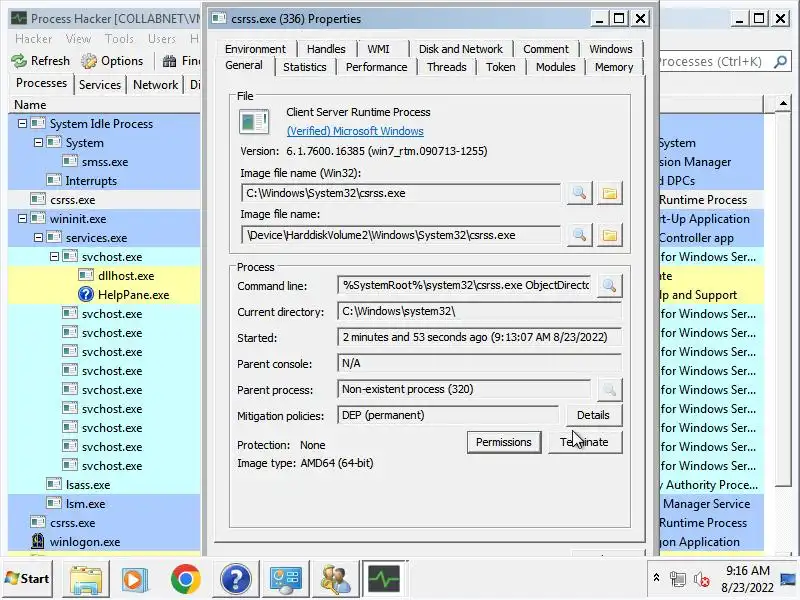The height and width of the screenshot is (600, 800).
Task: Open the Hacker menu
Action: coord(33,39)
